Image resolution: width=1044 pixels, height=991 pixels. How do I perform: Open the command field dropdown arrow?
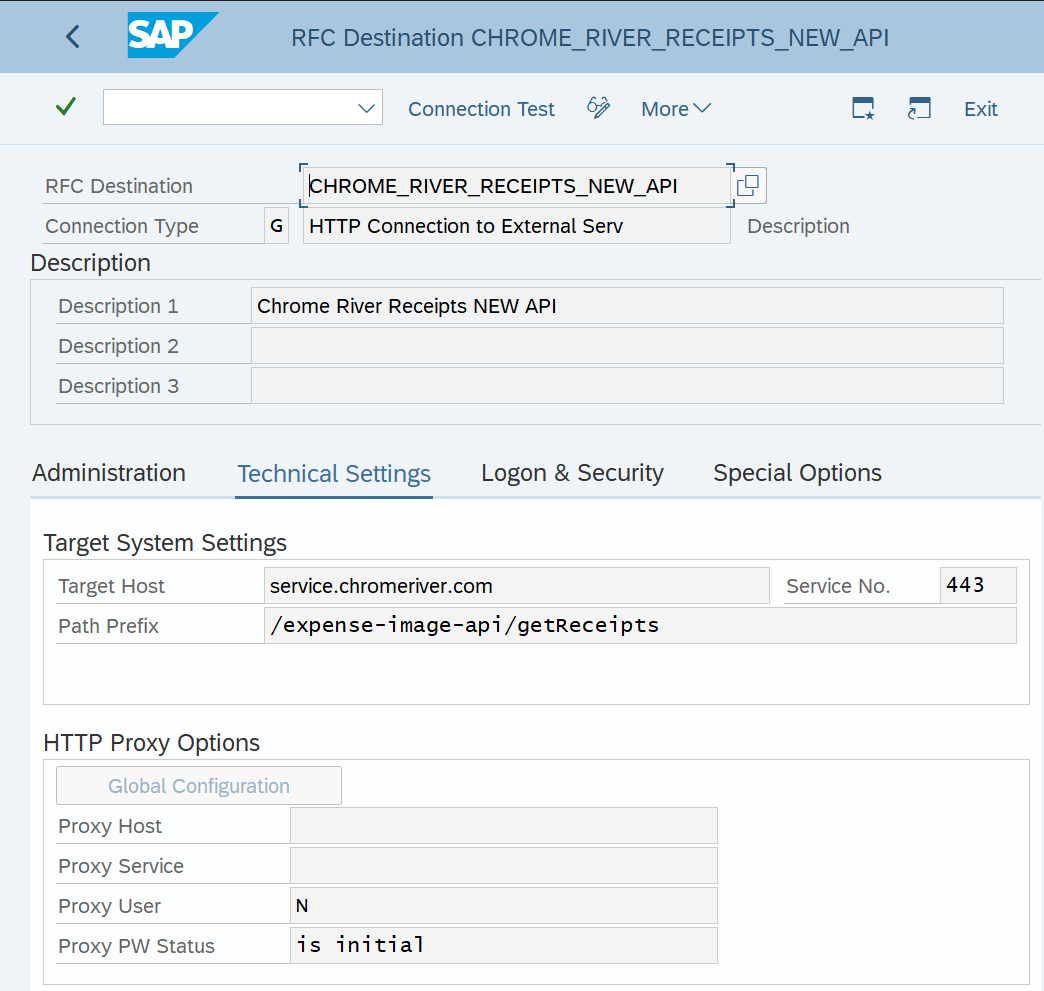367,108
